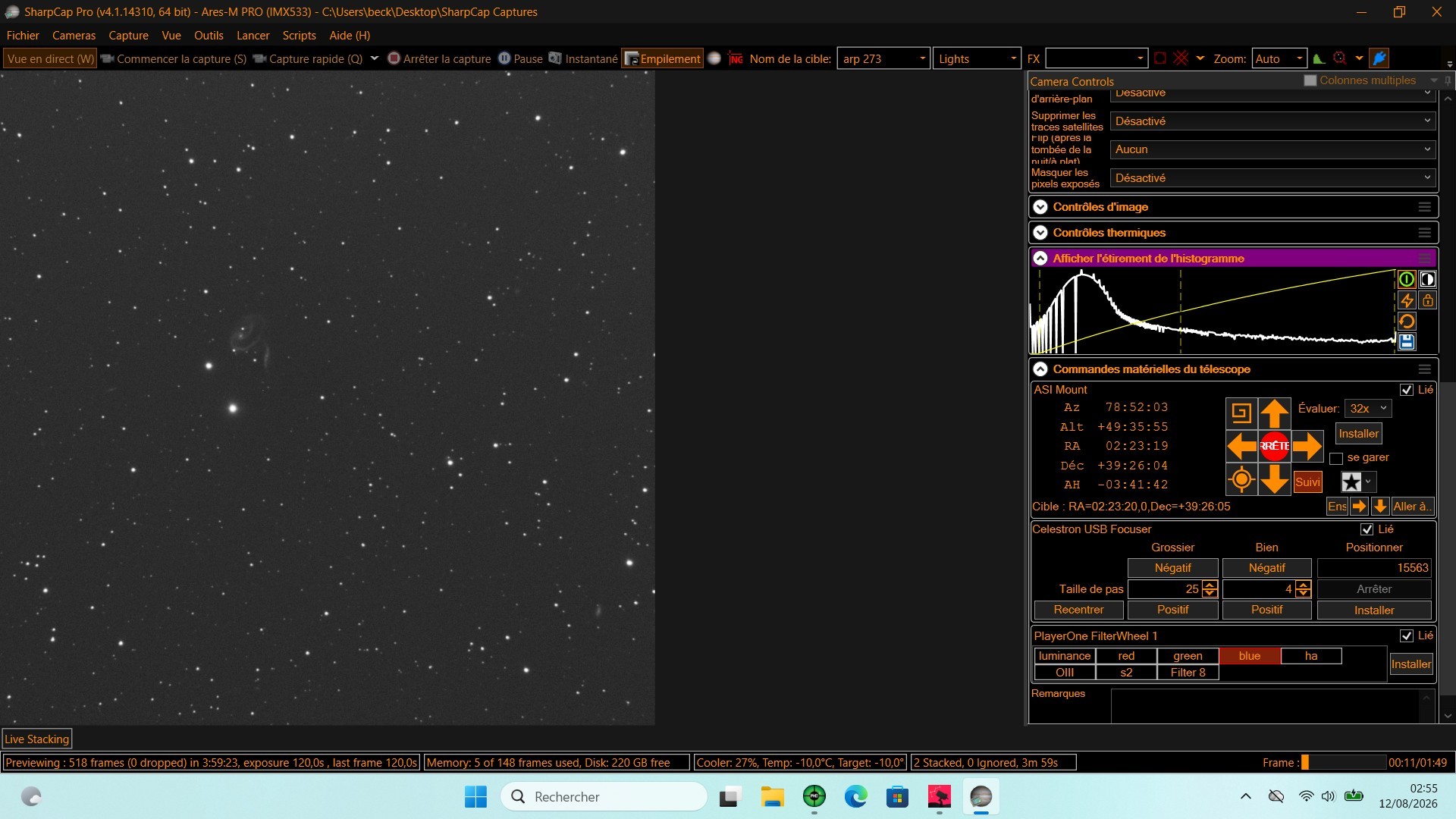Collapse the histogram stretch section
Viewport: 1456px width, 819px height.
[x=1040, y=259]
